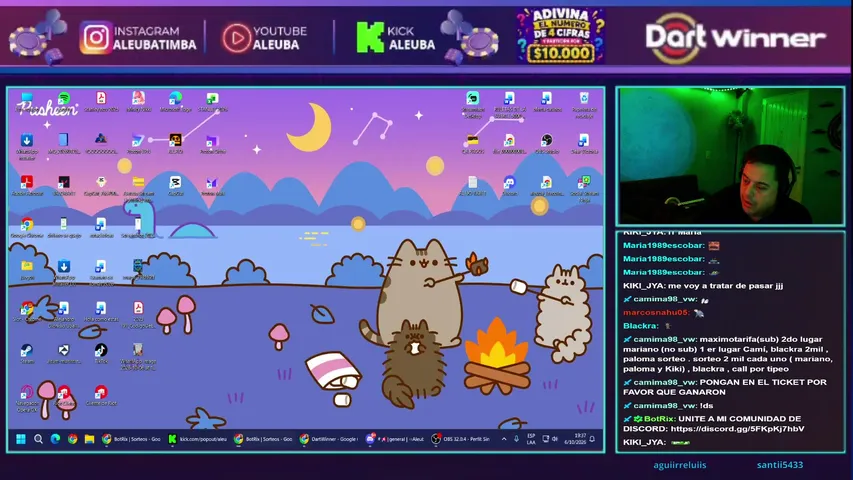
Task: Switch to OBS 32.0.4 taskbar window
Action: pyautogui.click(x=461, y=439)
